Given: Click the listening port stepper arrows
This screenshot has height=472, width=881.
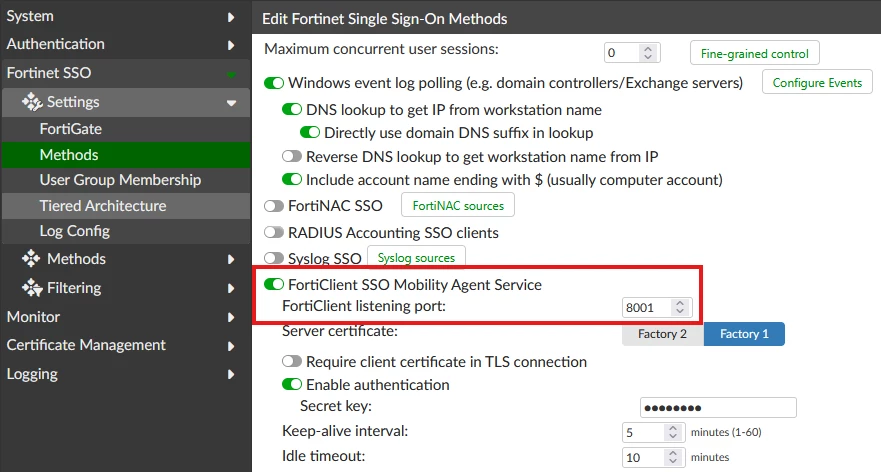Looking at the screenshot, I should point(680,307).
